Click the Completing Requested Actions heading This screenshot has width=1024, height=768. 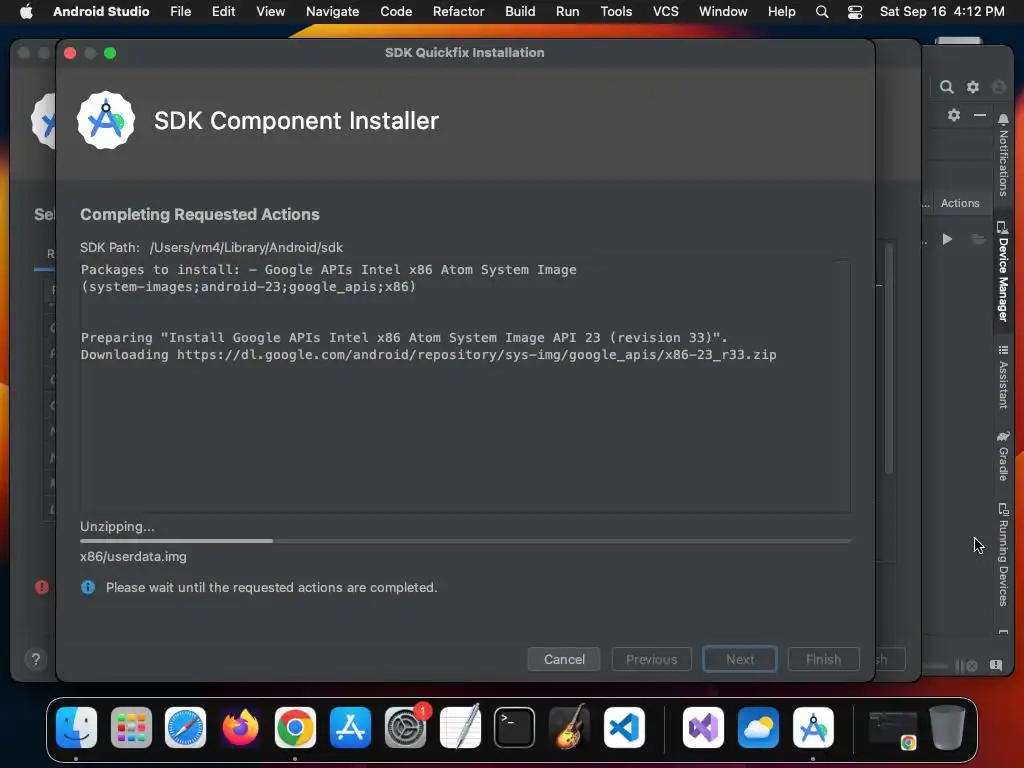click(200, 214)
